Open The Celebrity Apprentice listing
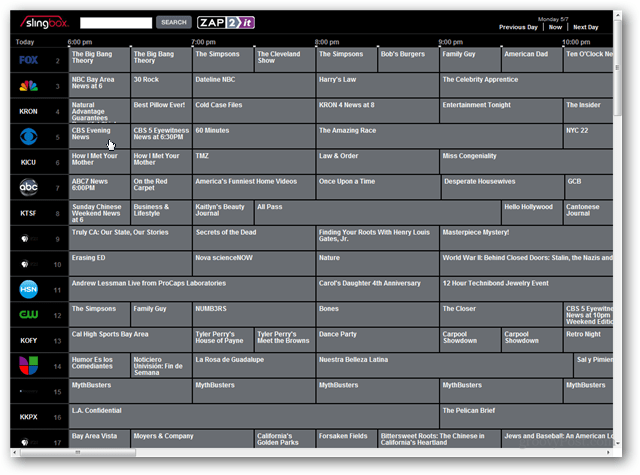This screenshot has width=640, height=475. (x=526, y=85)
